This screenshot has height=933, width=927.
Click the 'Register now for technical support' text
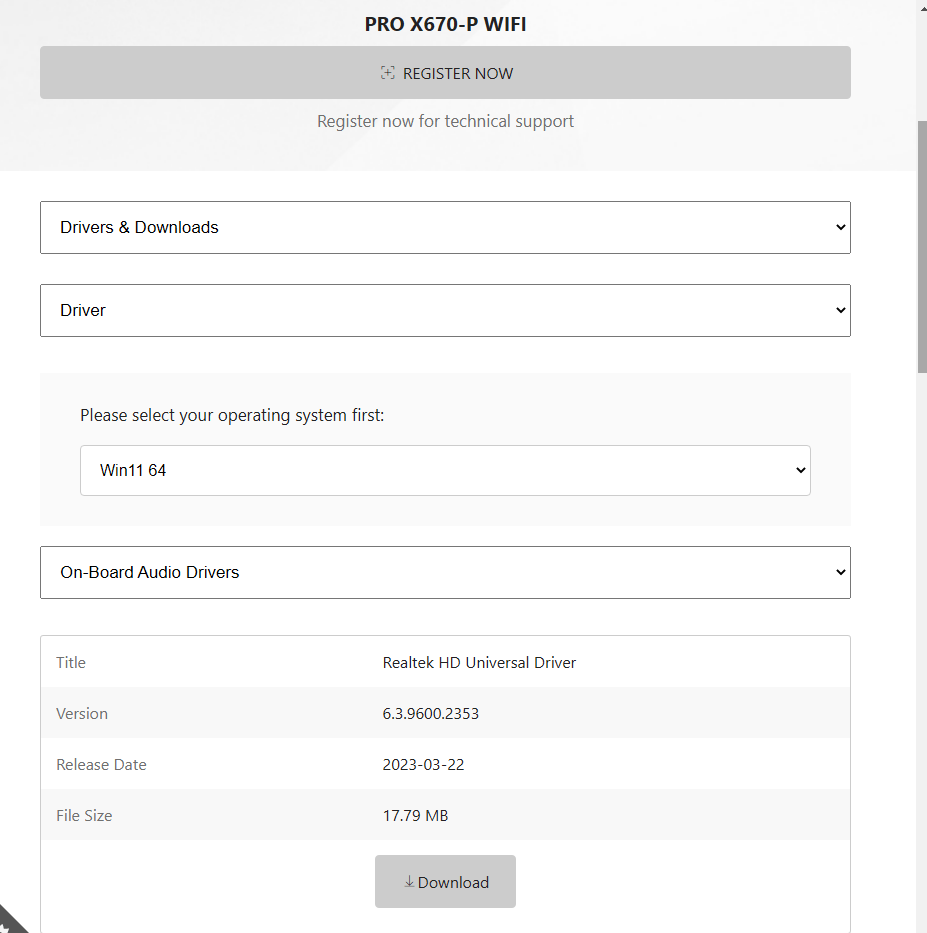click(445, 121)
